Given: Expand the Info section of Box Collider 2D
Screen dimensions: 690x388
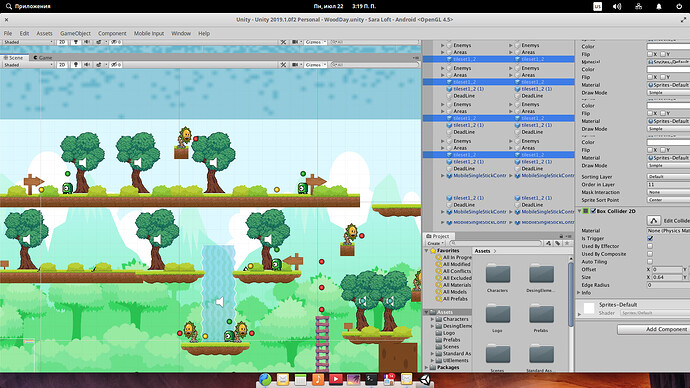Looking at the screenshot, I should (579, 293).
